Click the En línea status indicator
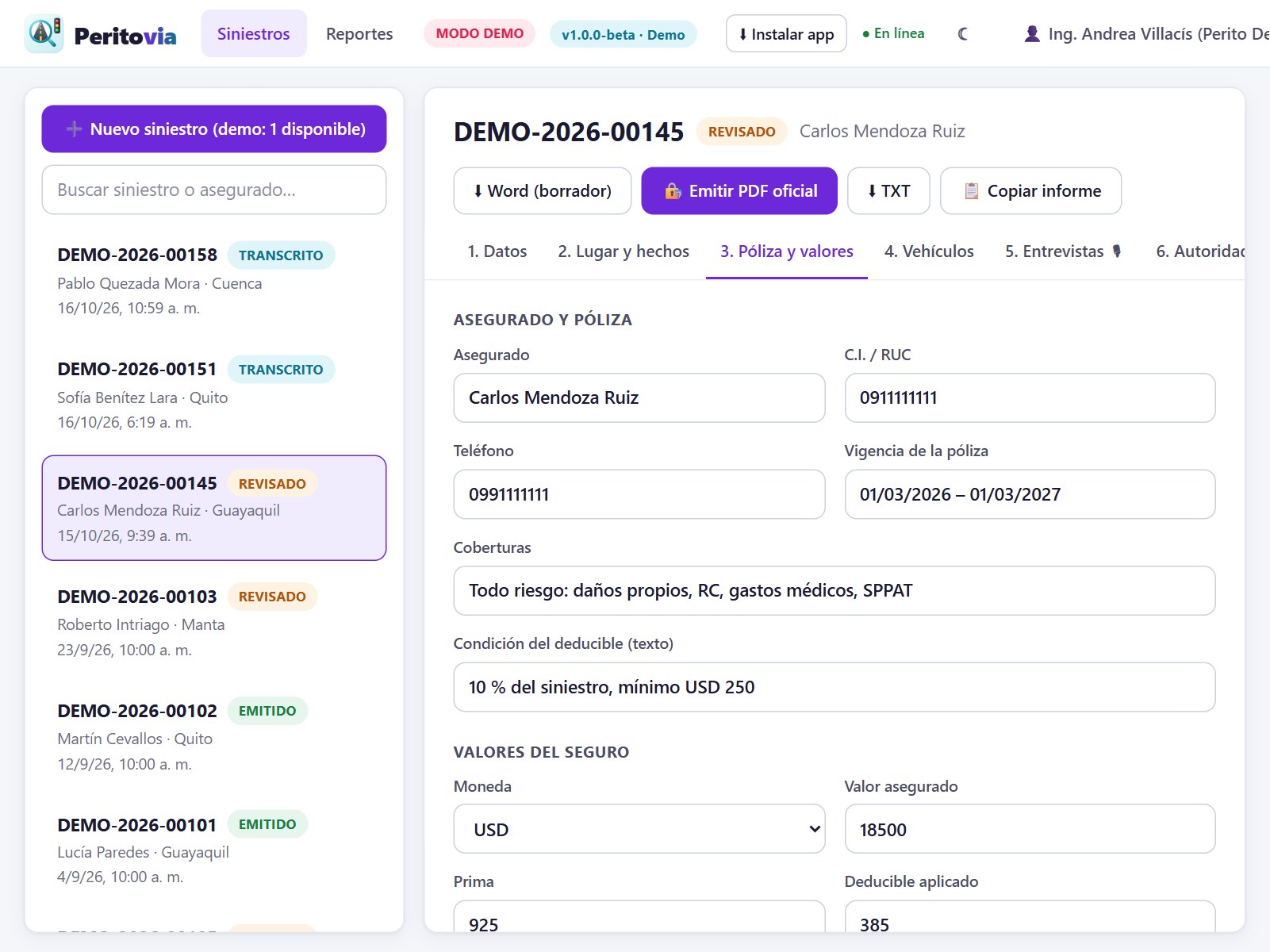 894,34
